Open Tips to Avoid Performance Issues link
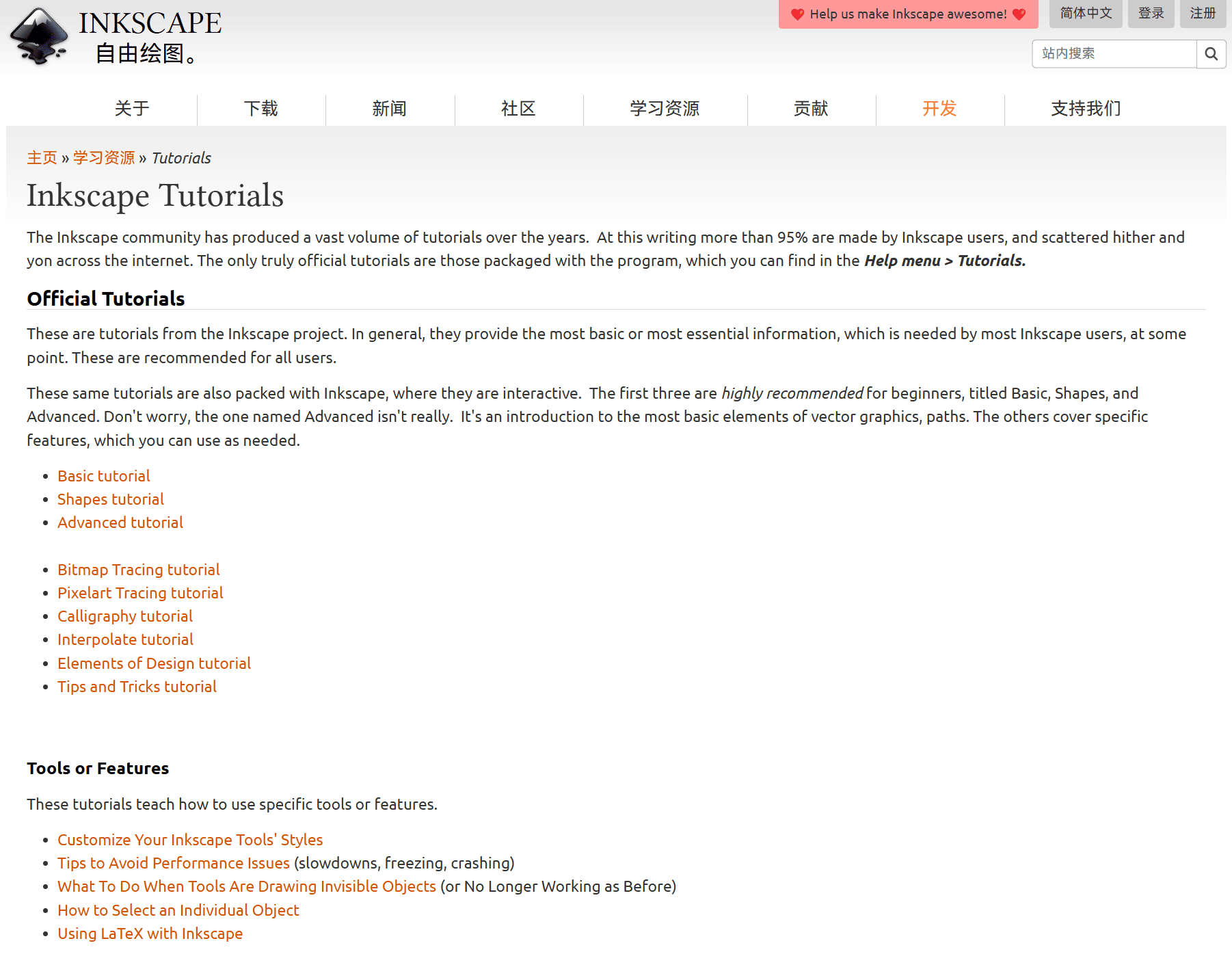This screenshot has height=954, width=1232. pyautogui.click(x=174, y=863)
